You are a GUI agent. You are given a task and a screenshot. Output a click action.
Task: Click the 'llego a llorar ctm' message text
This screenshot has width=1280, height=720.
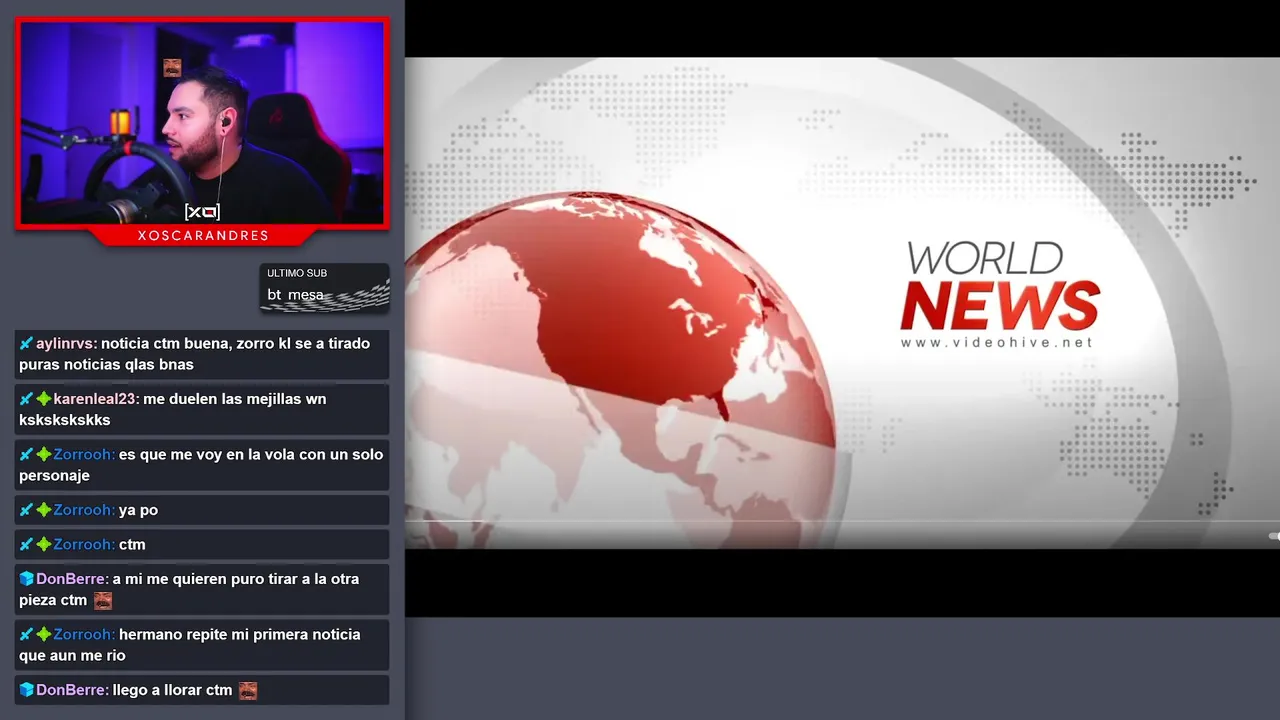[x=172, y=690]
